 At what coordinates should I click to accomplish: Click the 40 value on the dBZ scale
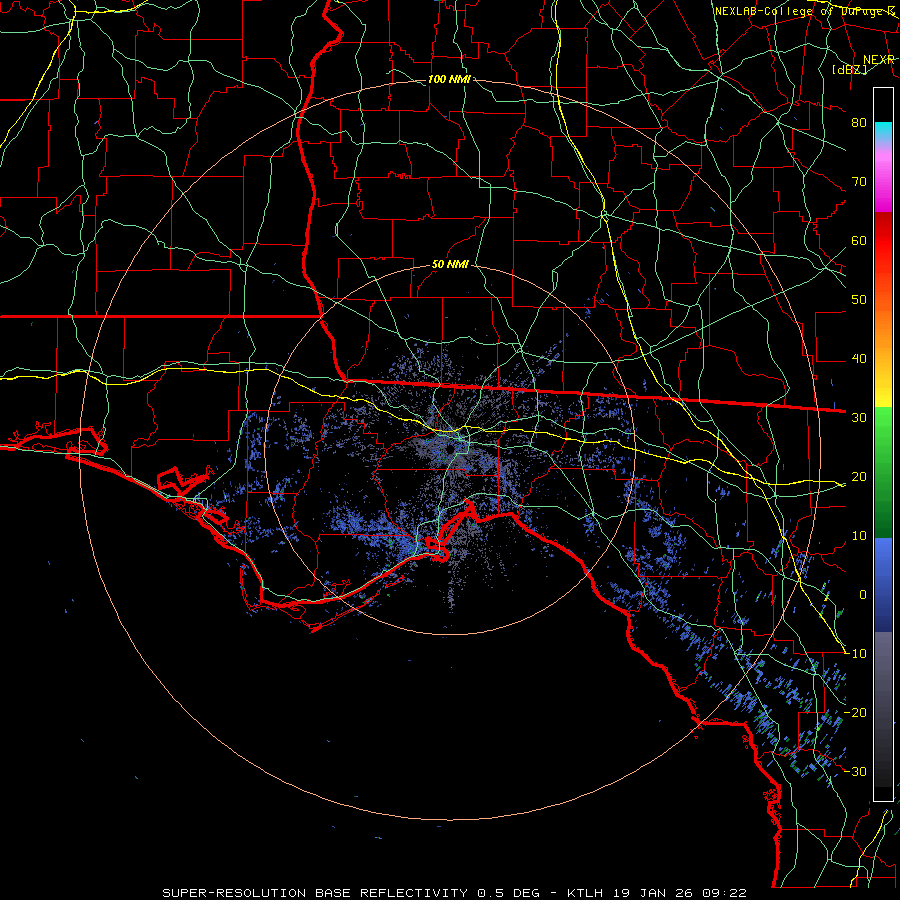tap(859, 359)
